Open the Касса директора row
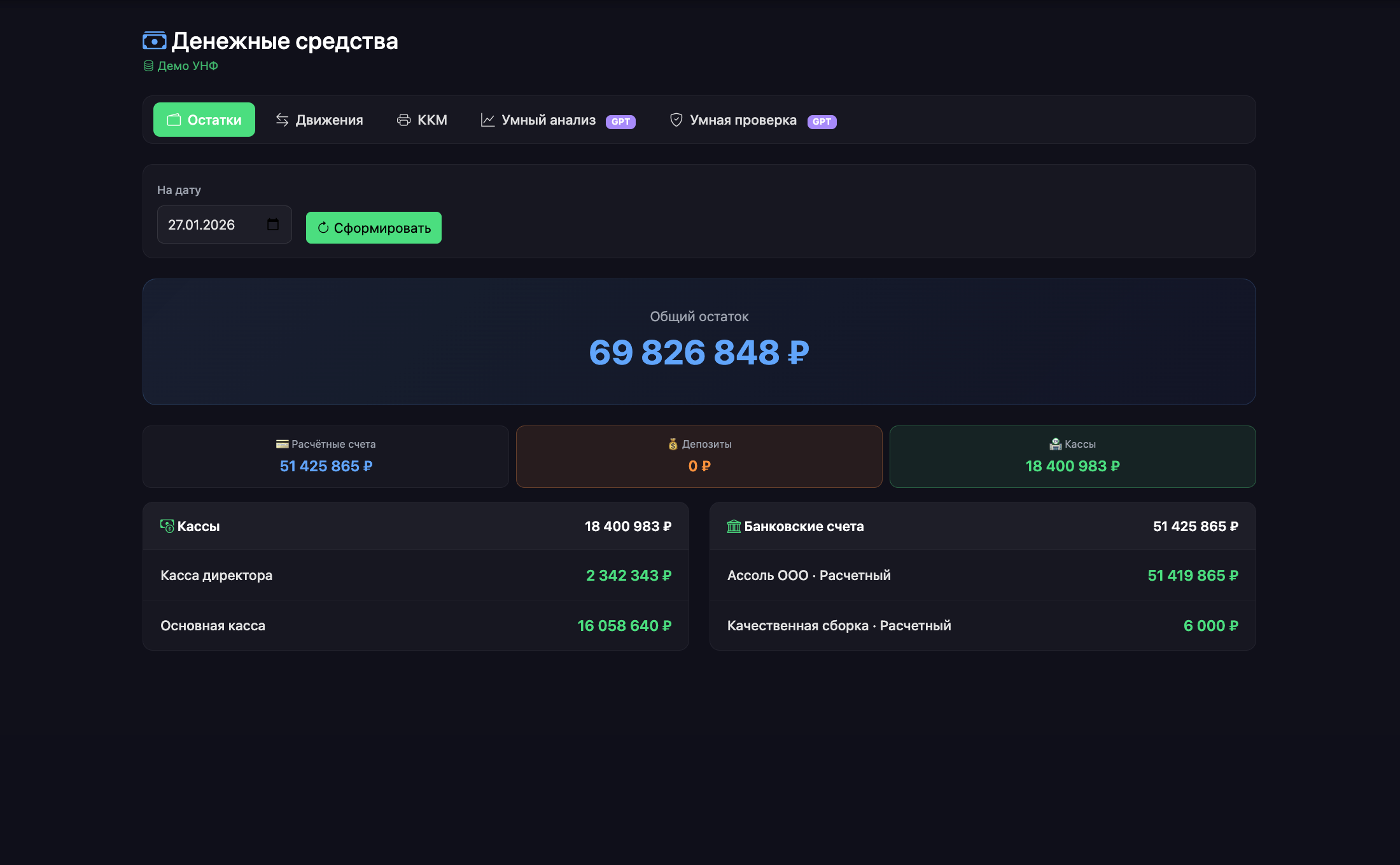Viewport: 1400px width, 865px height. coord(416,576)
